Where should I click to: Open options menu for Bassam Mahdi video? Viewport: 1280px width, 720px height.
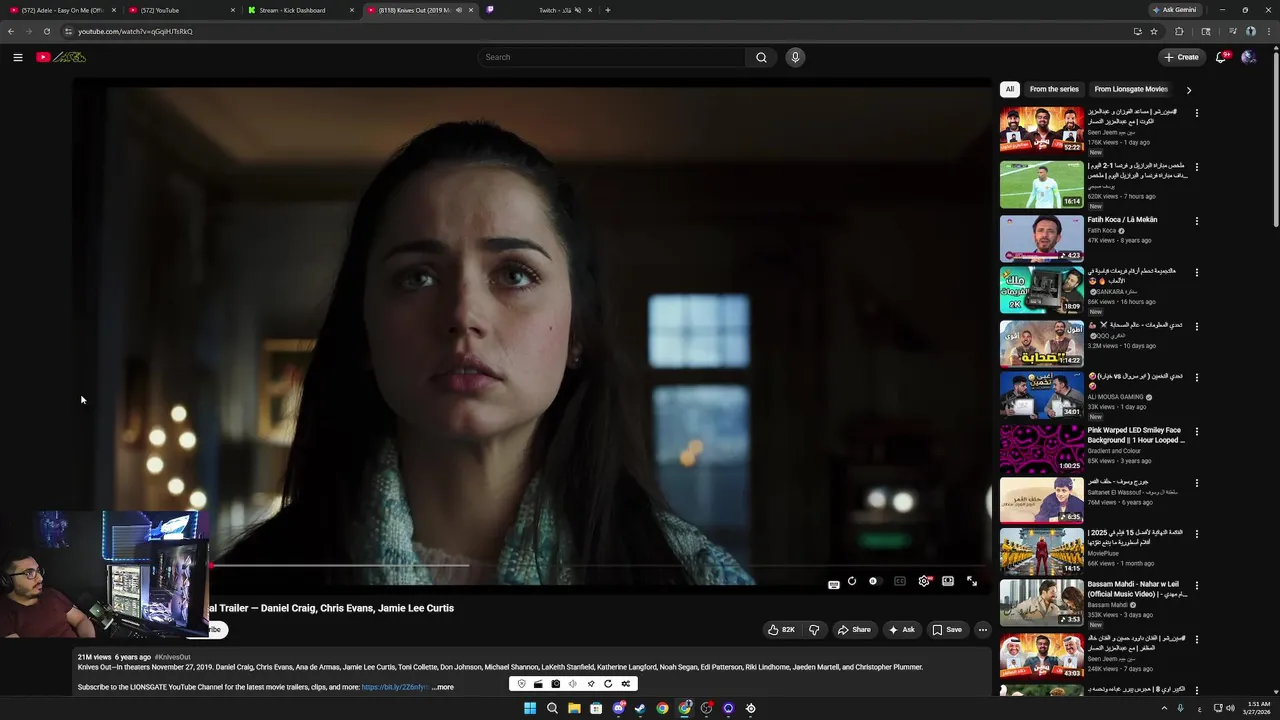click(1197, 586)
